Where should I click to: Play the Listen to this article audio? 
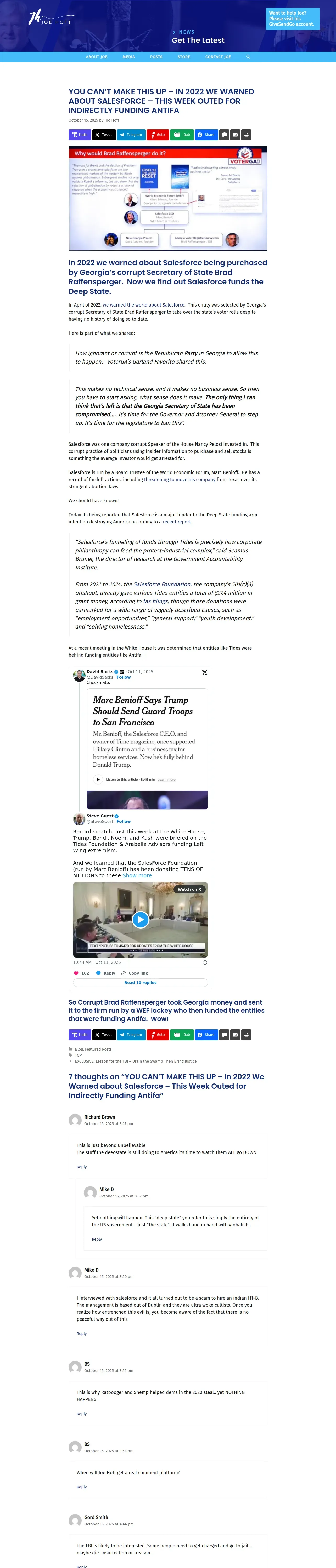click(98, 779)
